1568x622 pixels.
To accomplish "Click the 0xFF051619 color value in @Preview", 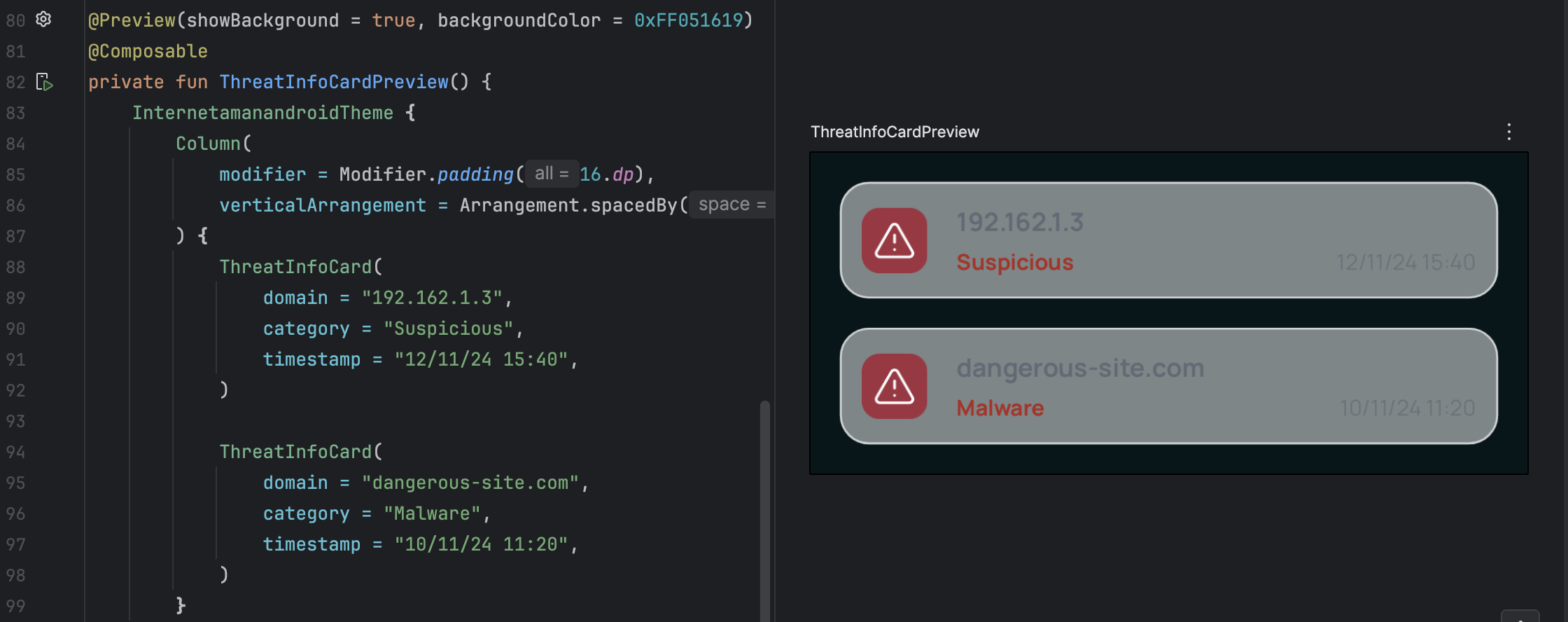I will click(688, 20).
